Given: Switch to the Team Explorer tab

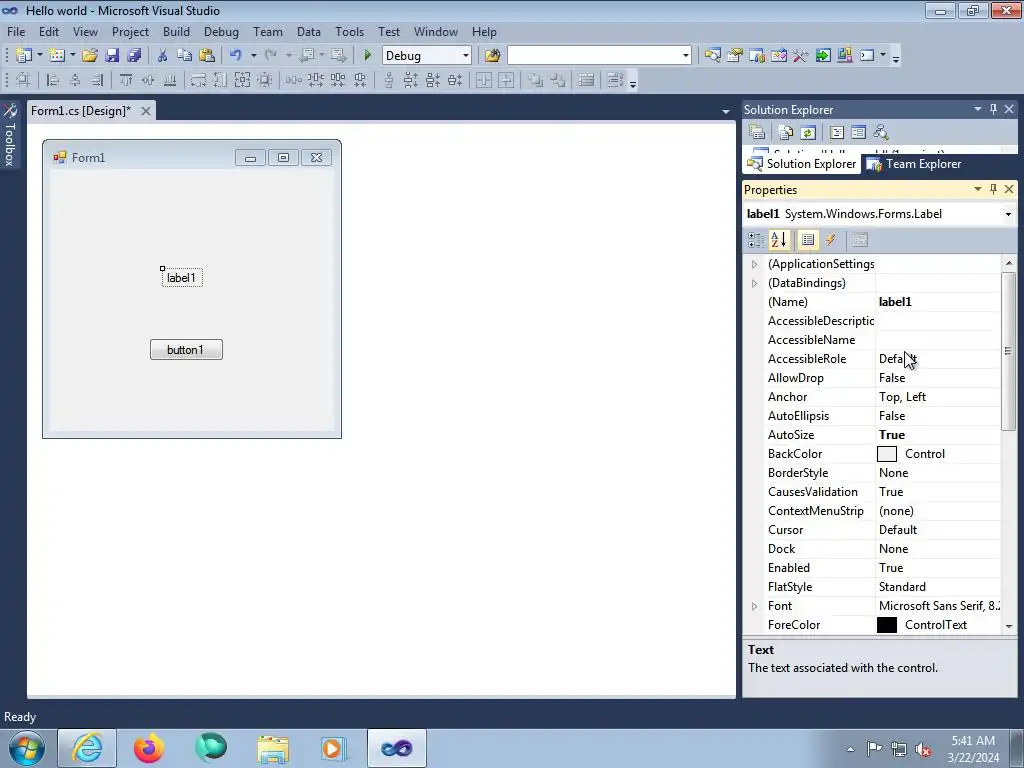Looking at the screenshot, I should coord(914,164).
